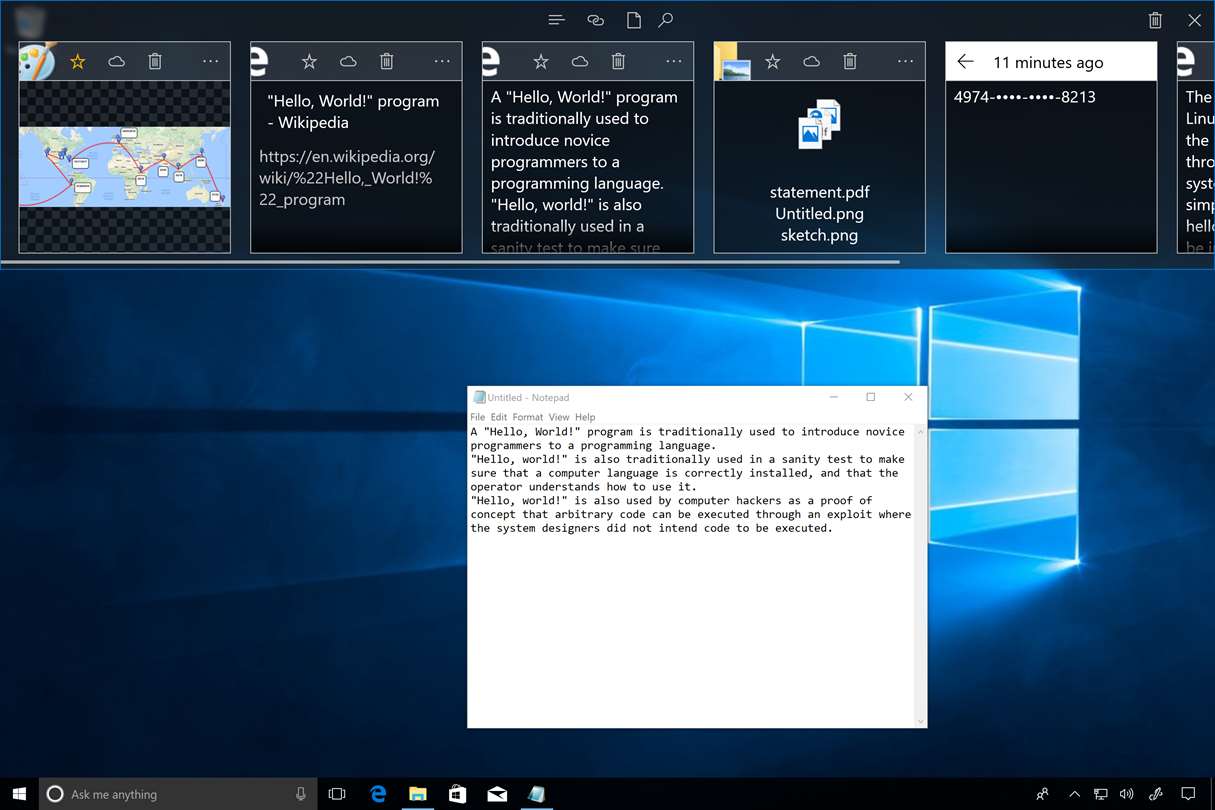
Task: Go back from the 11 minutes ago clip
Action: (965, 62)
